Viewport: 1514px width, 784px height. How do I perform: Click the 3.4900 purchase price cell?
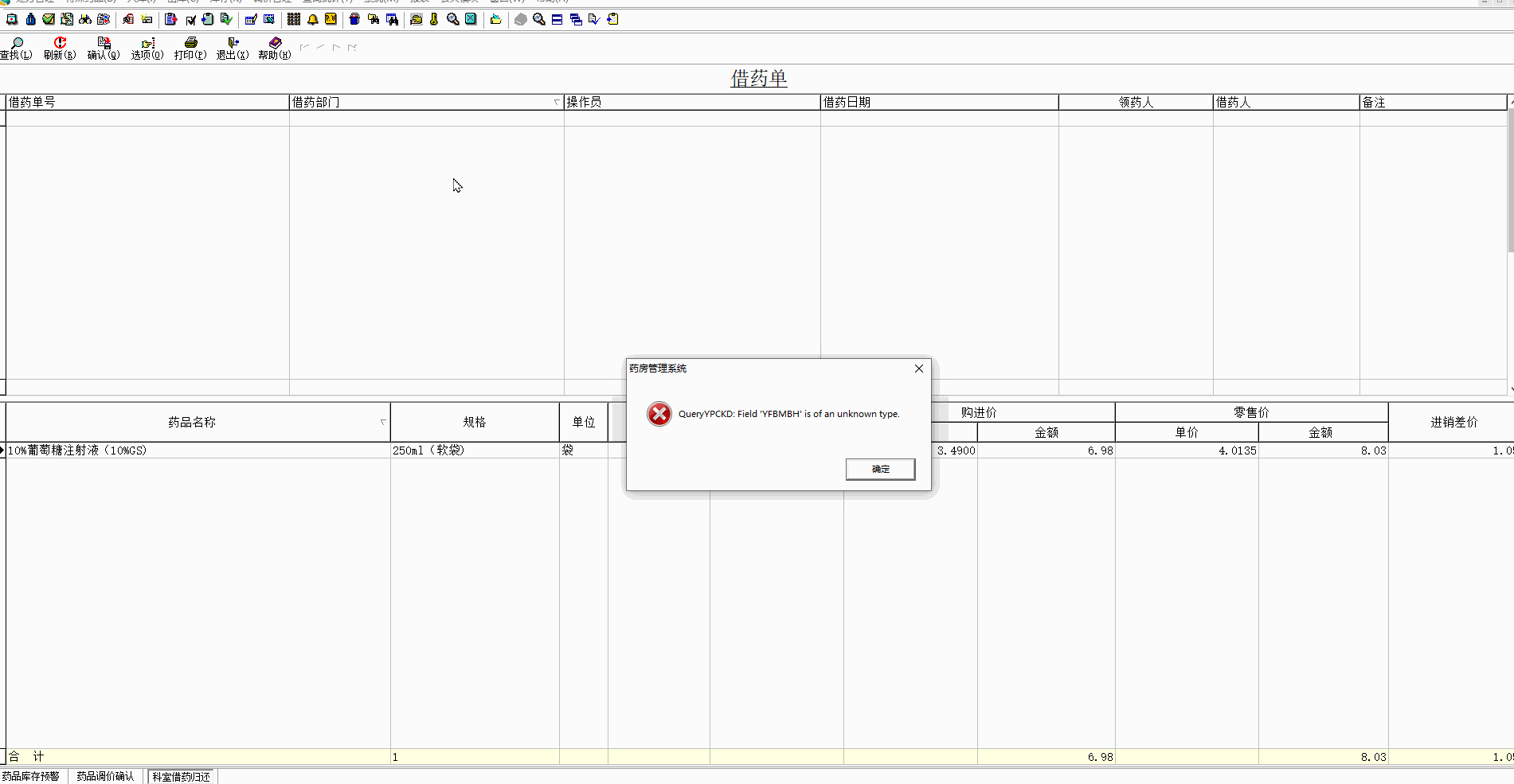[956, 451]
